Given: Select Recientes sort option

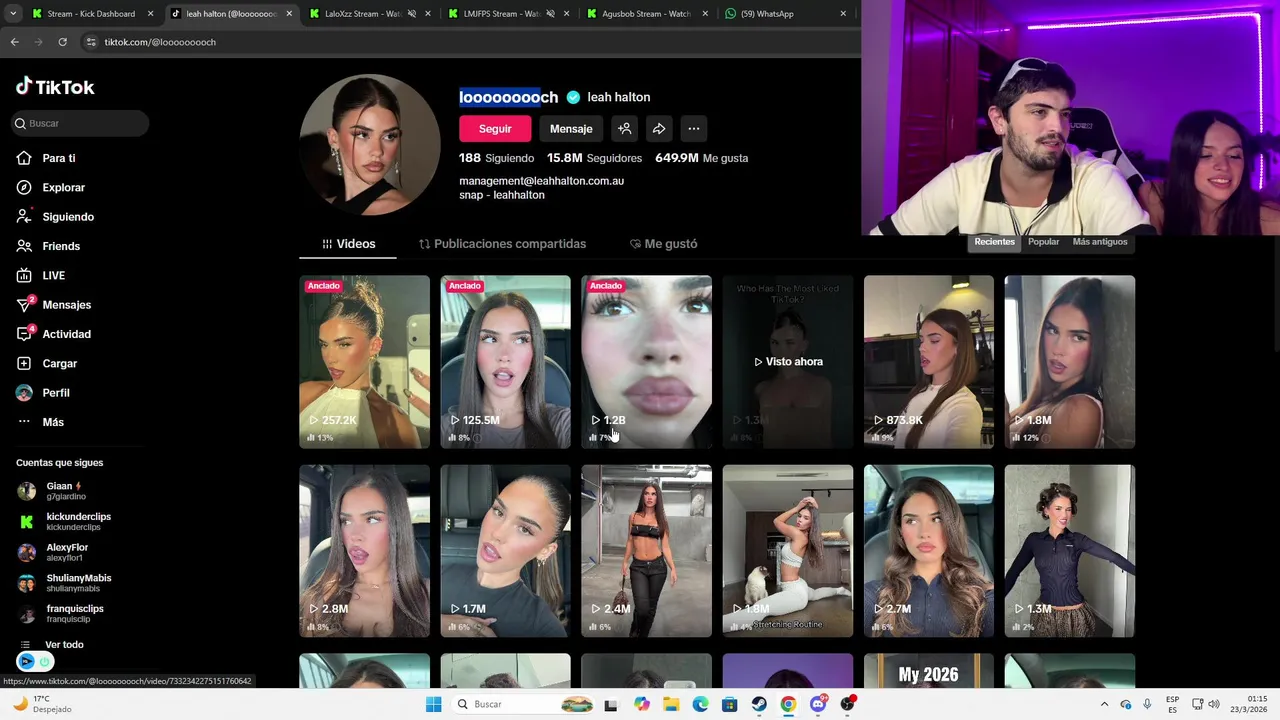Looking at the screenshot, I should tap(995, 242).
